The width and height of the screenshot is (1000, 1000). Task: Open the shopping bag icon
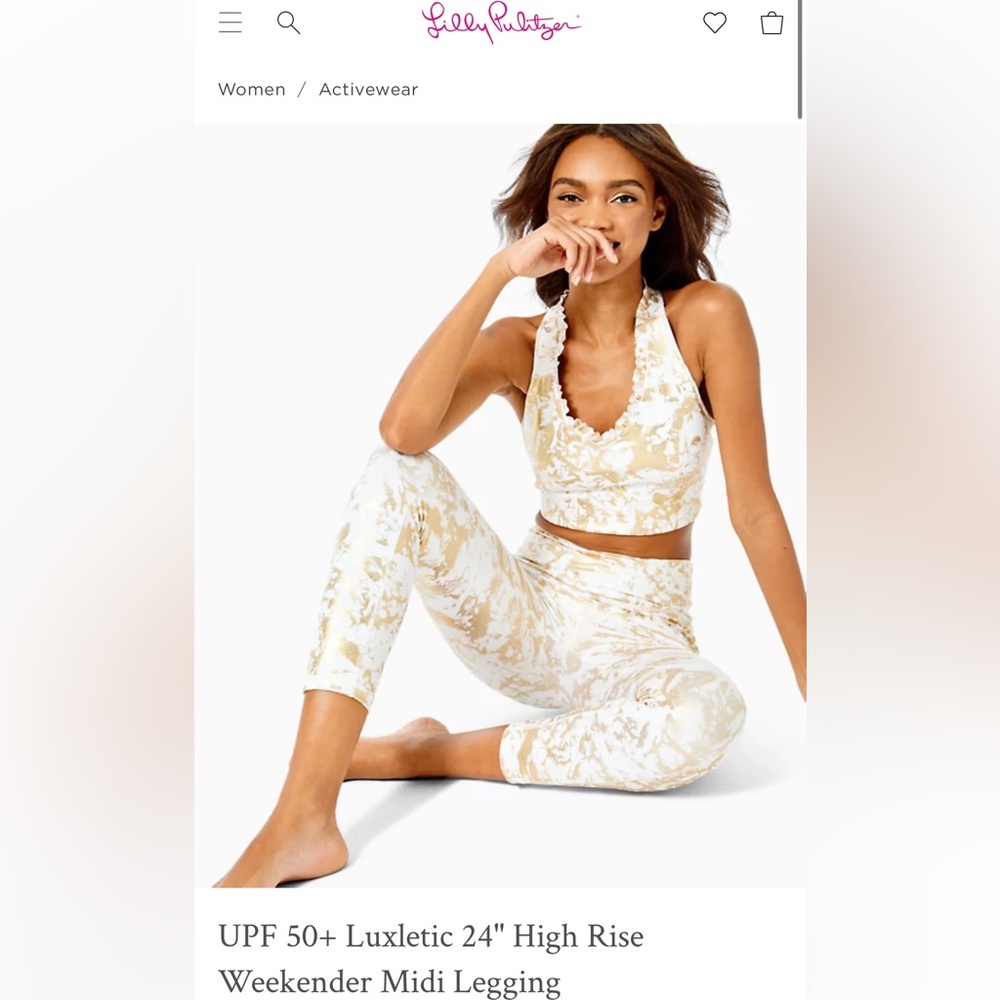coord(772,23)
